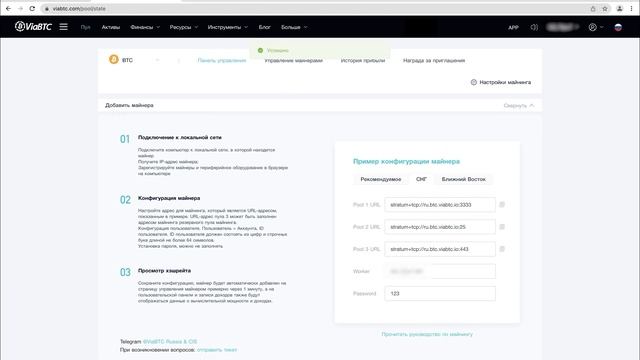Click the green success check icon
The width and height of the screenshot is (640, 360).
click(x=260, y=50)
